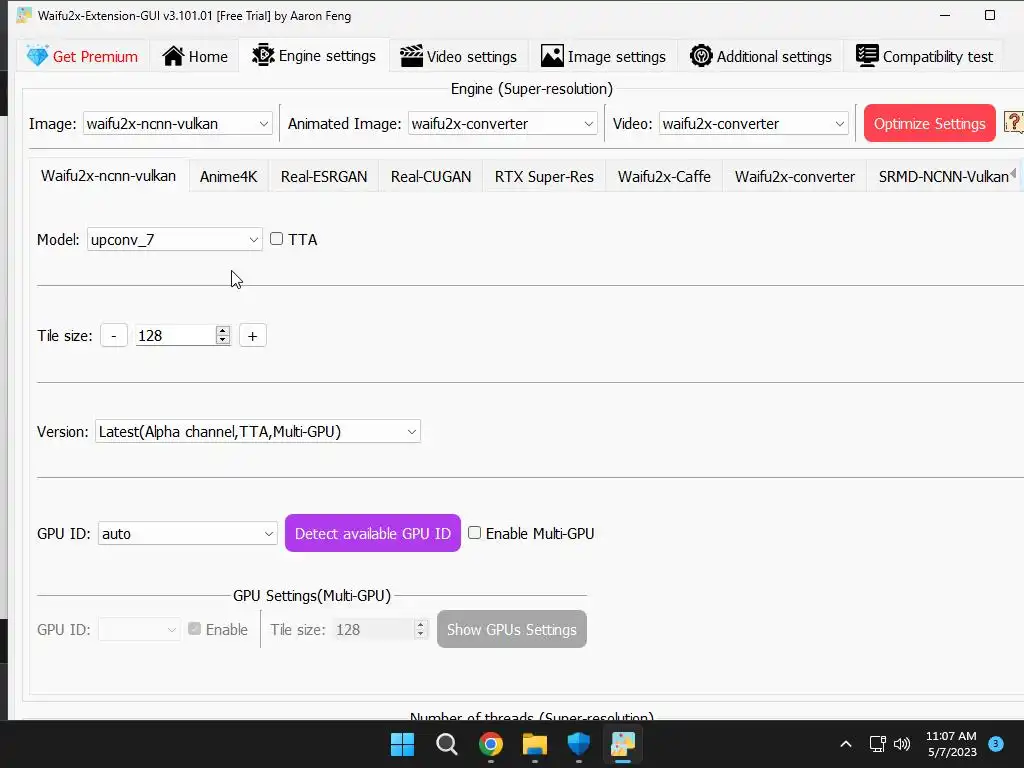Expand the Video engine dropdown
The image size is (1024, 768).
click(754, 123)
